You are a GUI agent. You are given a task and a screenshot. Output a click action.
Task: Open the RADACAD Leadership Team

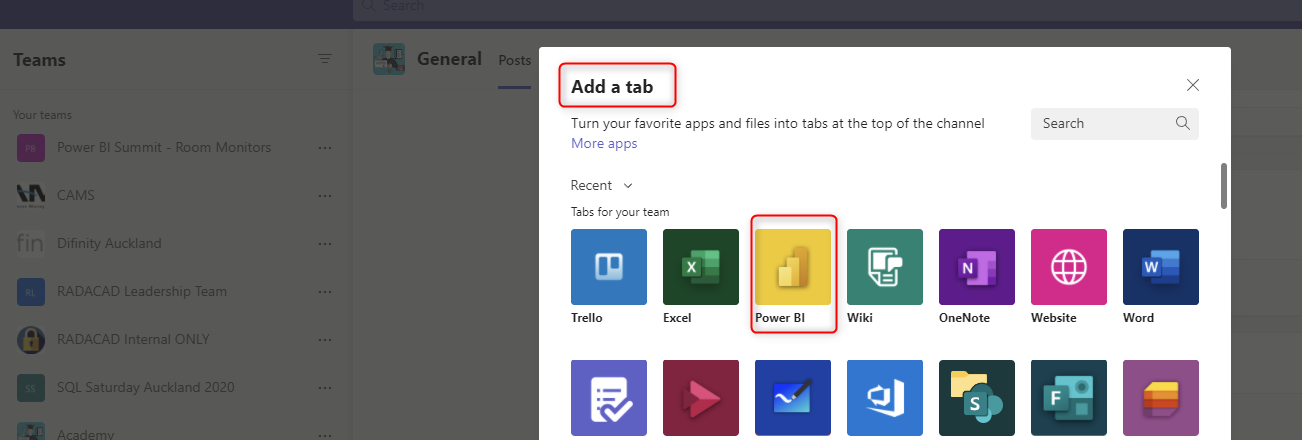[x=142, y=291]
